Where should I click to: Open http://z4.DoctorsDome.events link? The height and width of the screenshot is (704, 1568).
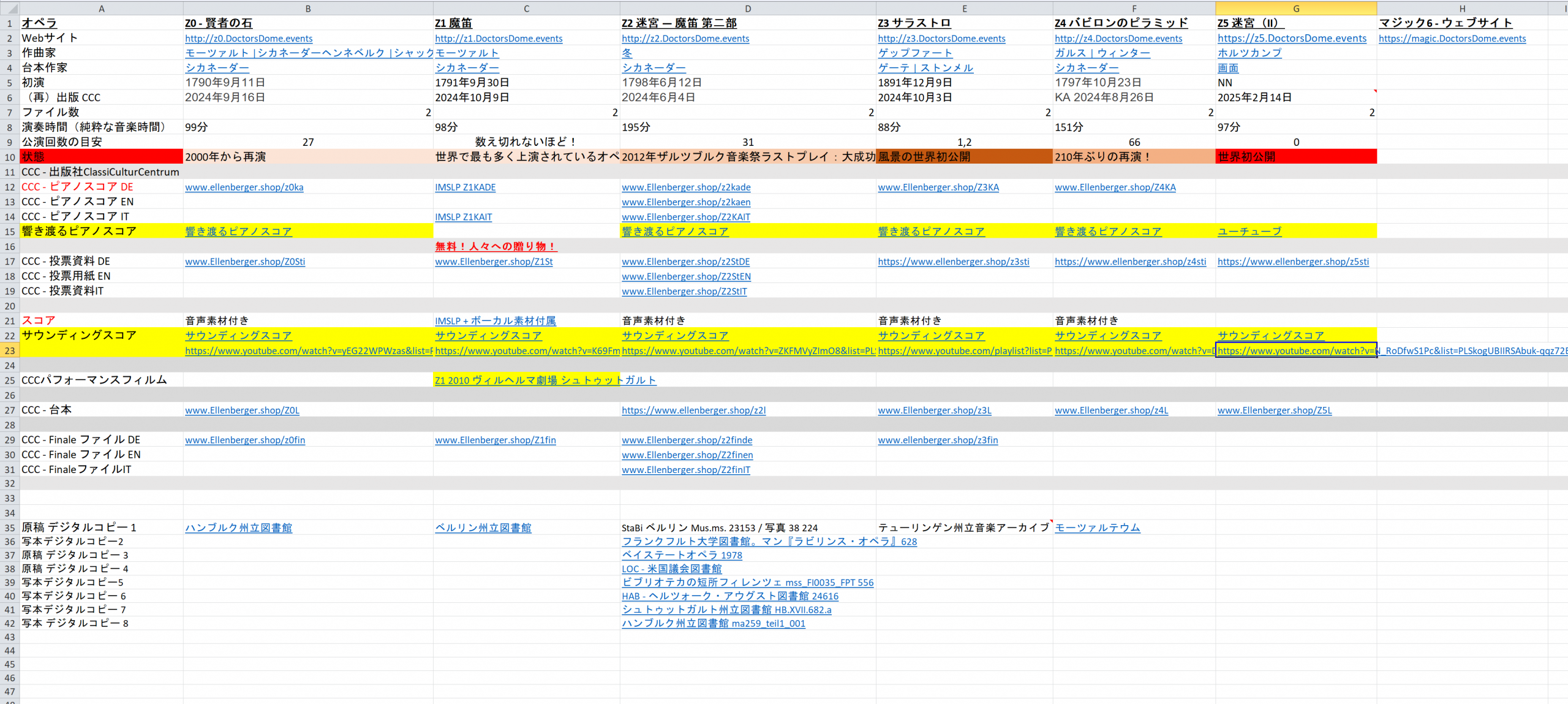(x=1118, y=38)
